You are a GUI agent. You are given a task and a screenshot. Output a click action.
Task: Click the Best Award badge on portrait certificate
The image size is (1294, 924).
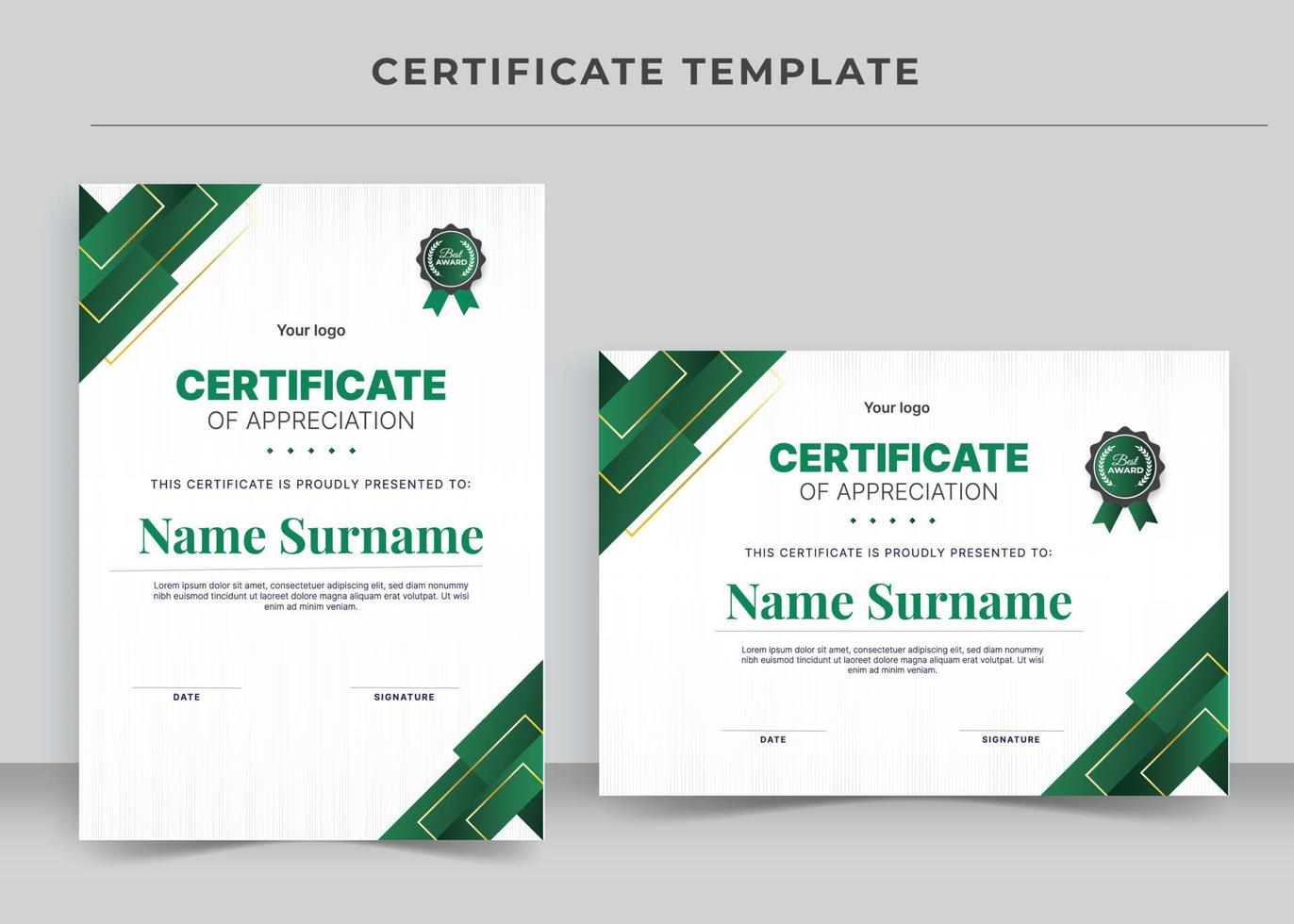click(x=451, y=270)
